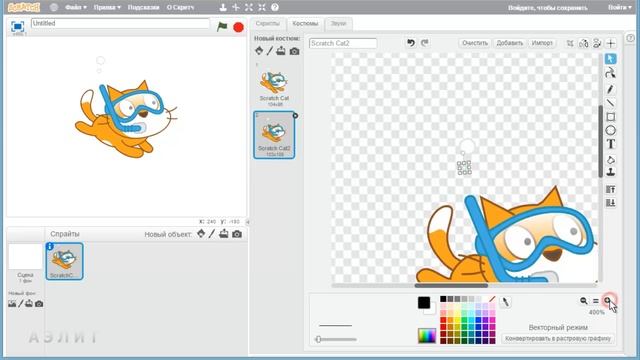Open the Войти dropdown
This screenshot has width=640, height=360.
[x=619, y=7]
